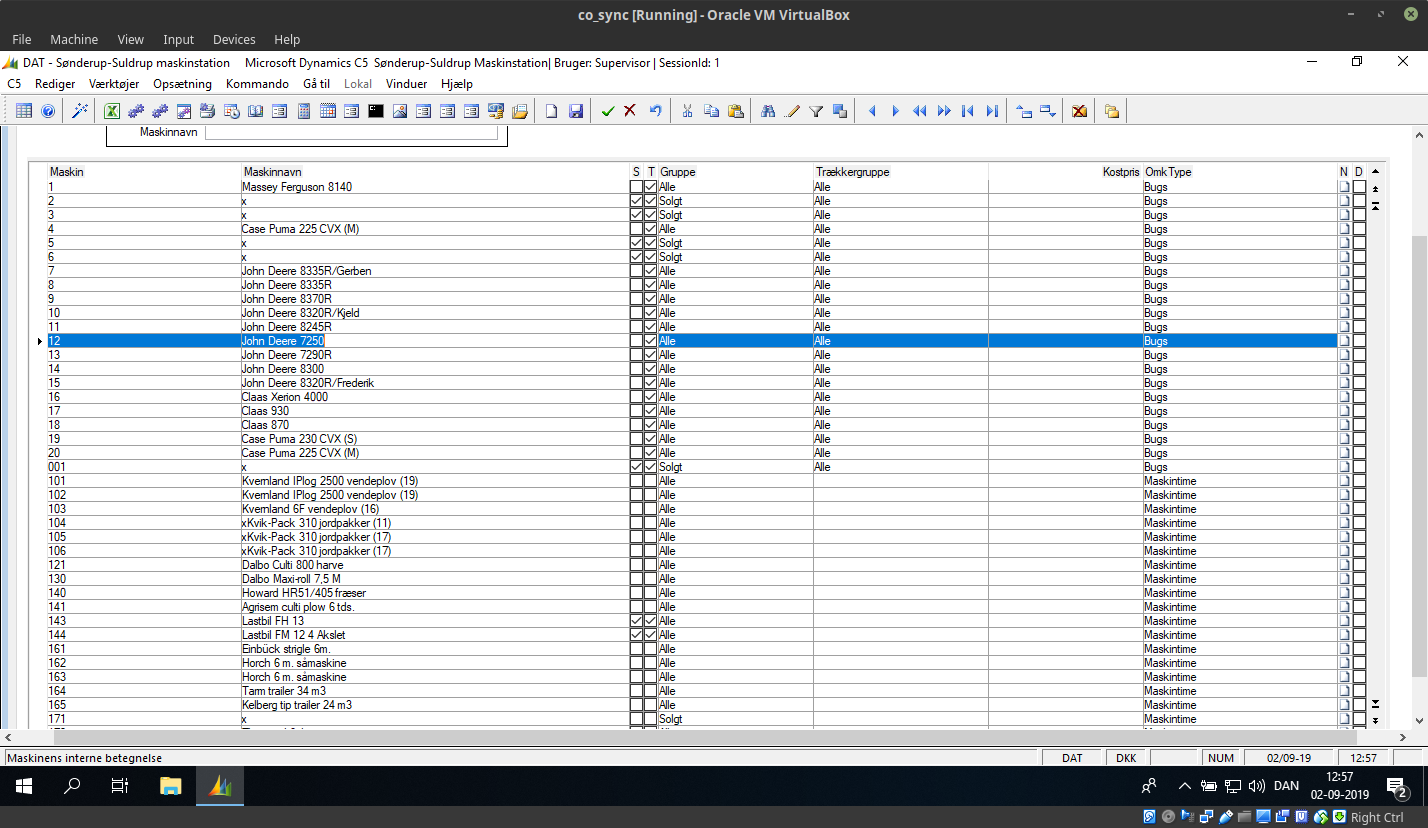Cut with the scissors icon

pyautogui.click(x=687, y=111)
